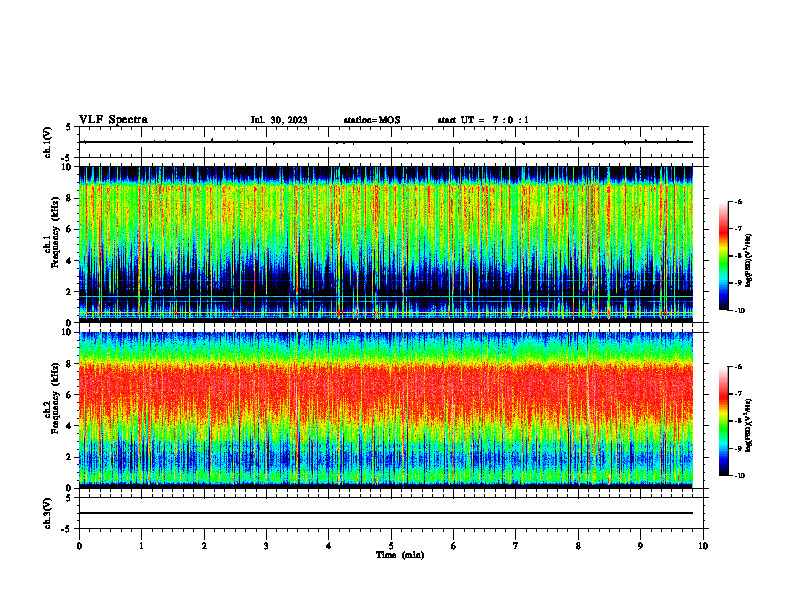The image size is (792, 612).
Task: Click the '-8' label on ch.1 colorbar
Action: tap(738, 256)
